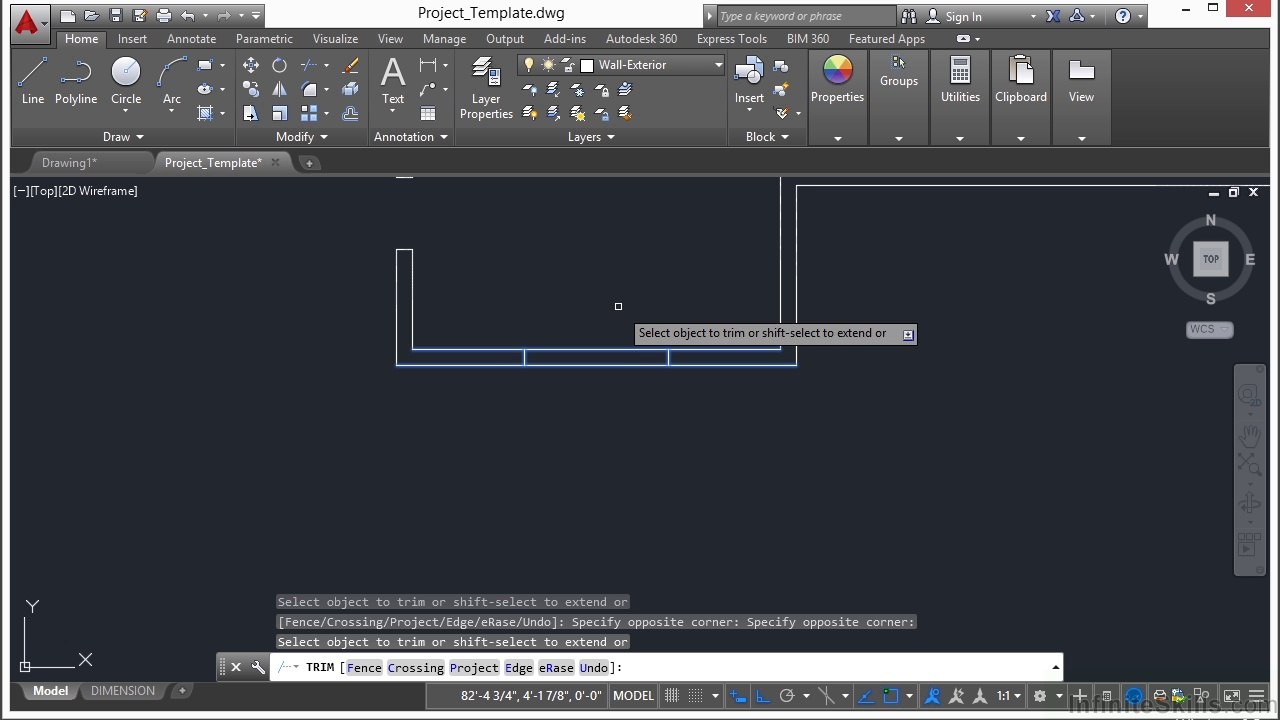Click the Fillet tool icon
This screenshot has height=720, width=1280.
tap(309, 89)
